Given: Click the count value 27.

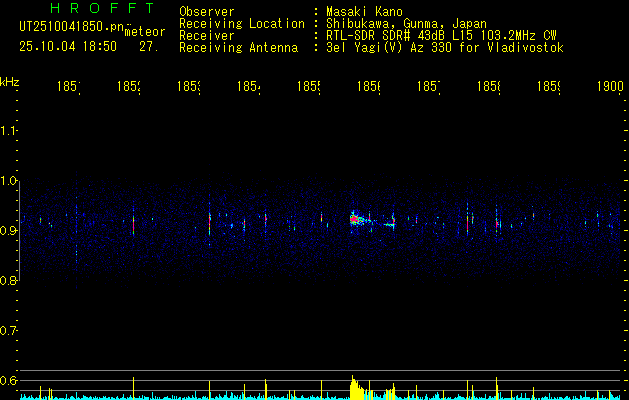Looking at the screenshot, I should tap(149, 47).
